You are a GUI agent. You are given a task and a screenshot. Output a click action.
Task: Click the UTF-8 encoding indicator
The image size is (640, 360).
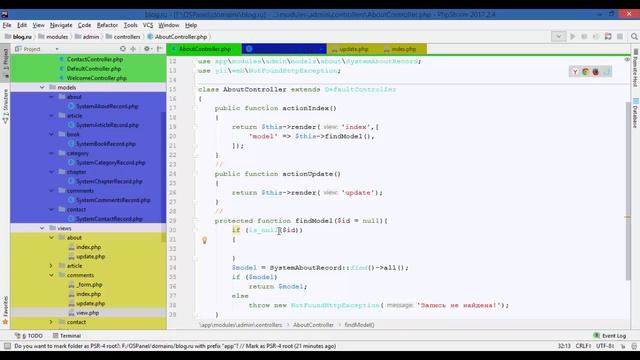(604, 346)
